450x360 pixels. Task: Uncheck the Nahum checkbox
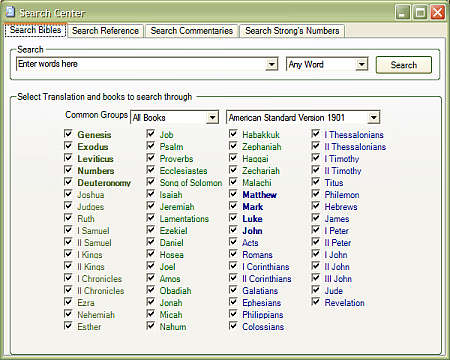pyautogui.click(x=151, y=326)
